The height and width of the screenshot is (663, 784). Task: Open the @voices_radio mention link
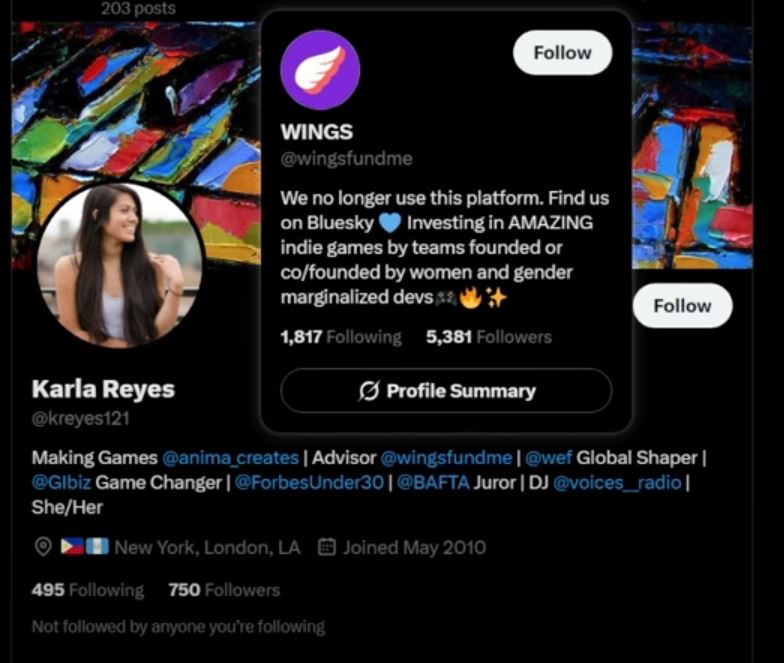[x=618, y=482]
